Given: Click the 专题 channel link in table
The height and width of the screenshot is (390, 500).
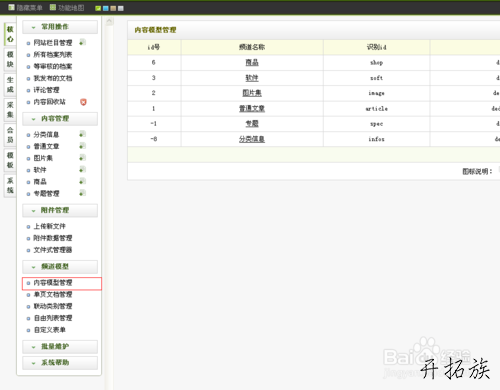Looking at the screenshot, I should pyautogui.click(x=252, y=124).
